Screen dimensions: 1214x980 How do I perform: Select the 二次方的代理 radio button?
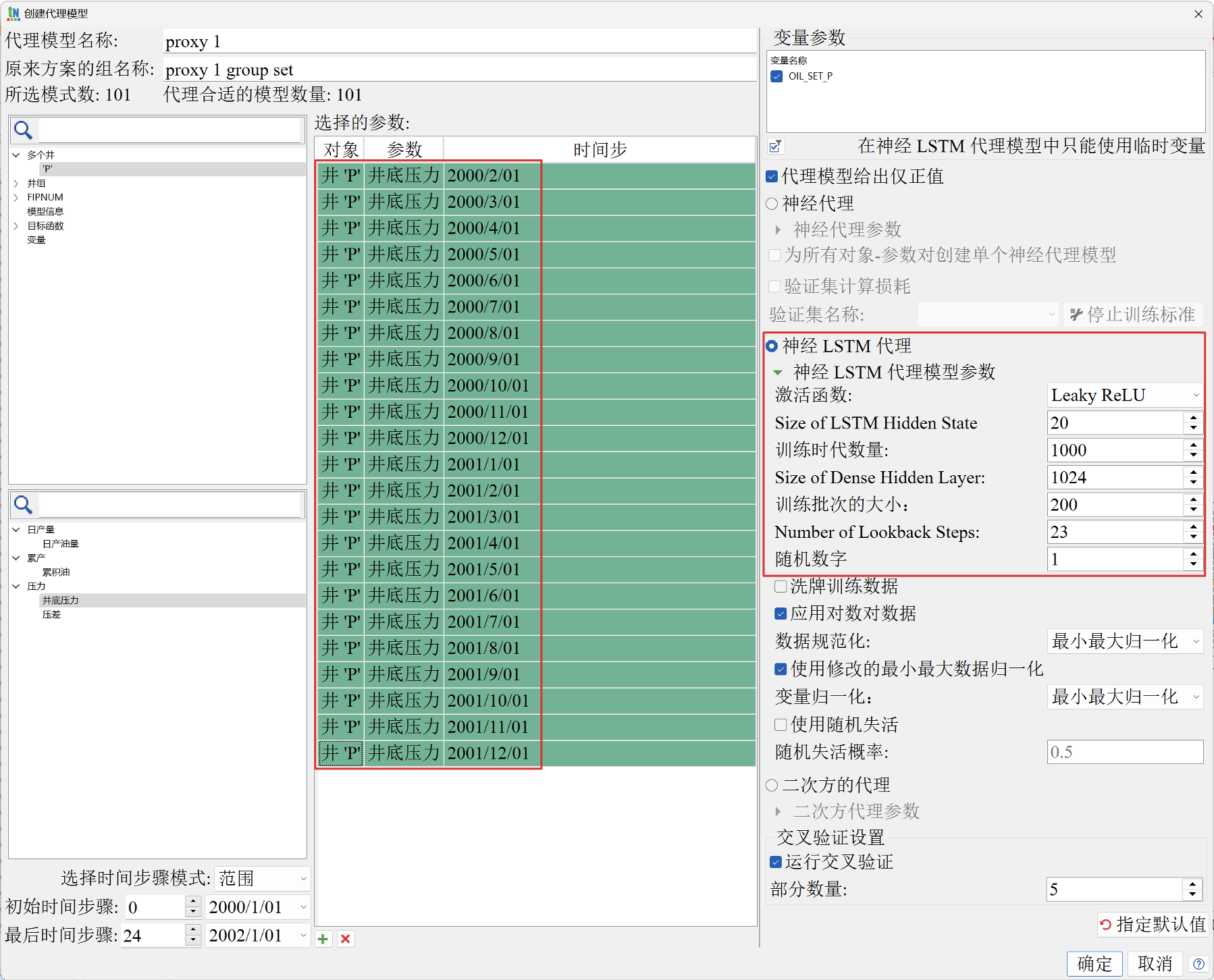click(772, 785)
